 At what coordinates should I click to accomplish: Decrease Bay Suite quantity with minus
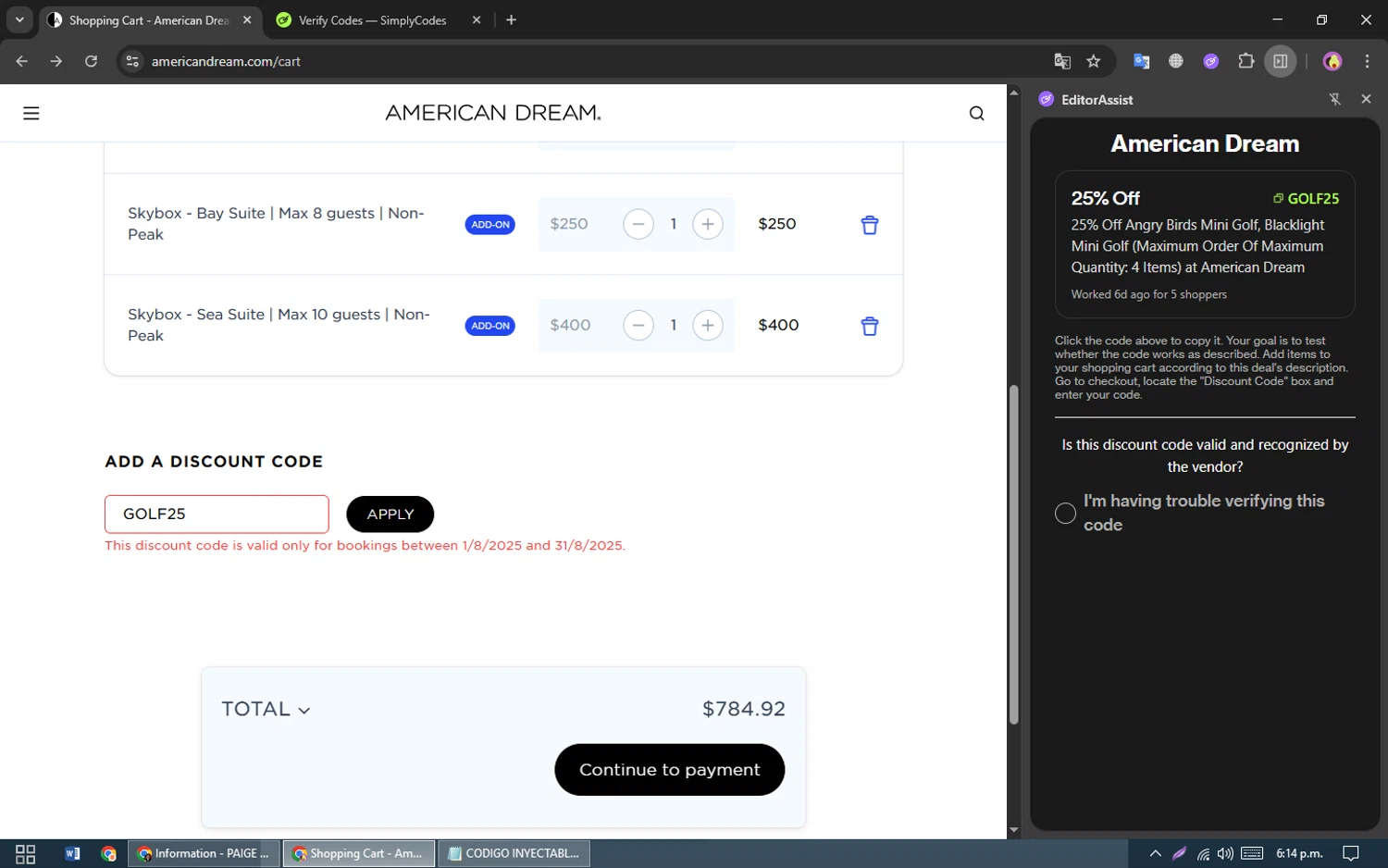(638, 224)
